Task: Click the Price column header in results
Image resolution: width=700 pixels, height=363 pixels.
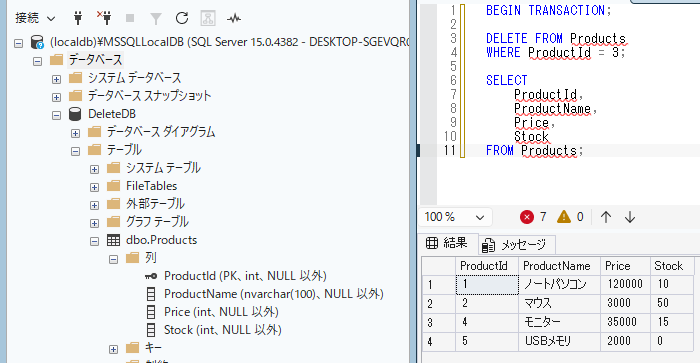Action: tap(625, 266)
